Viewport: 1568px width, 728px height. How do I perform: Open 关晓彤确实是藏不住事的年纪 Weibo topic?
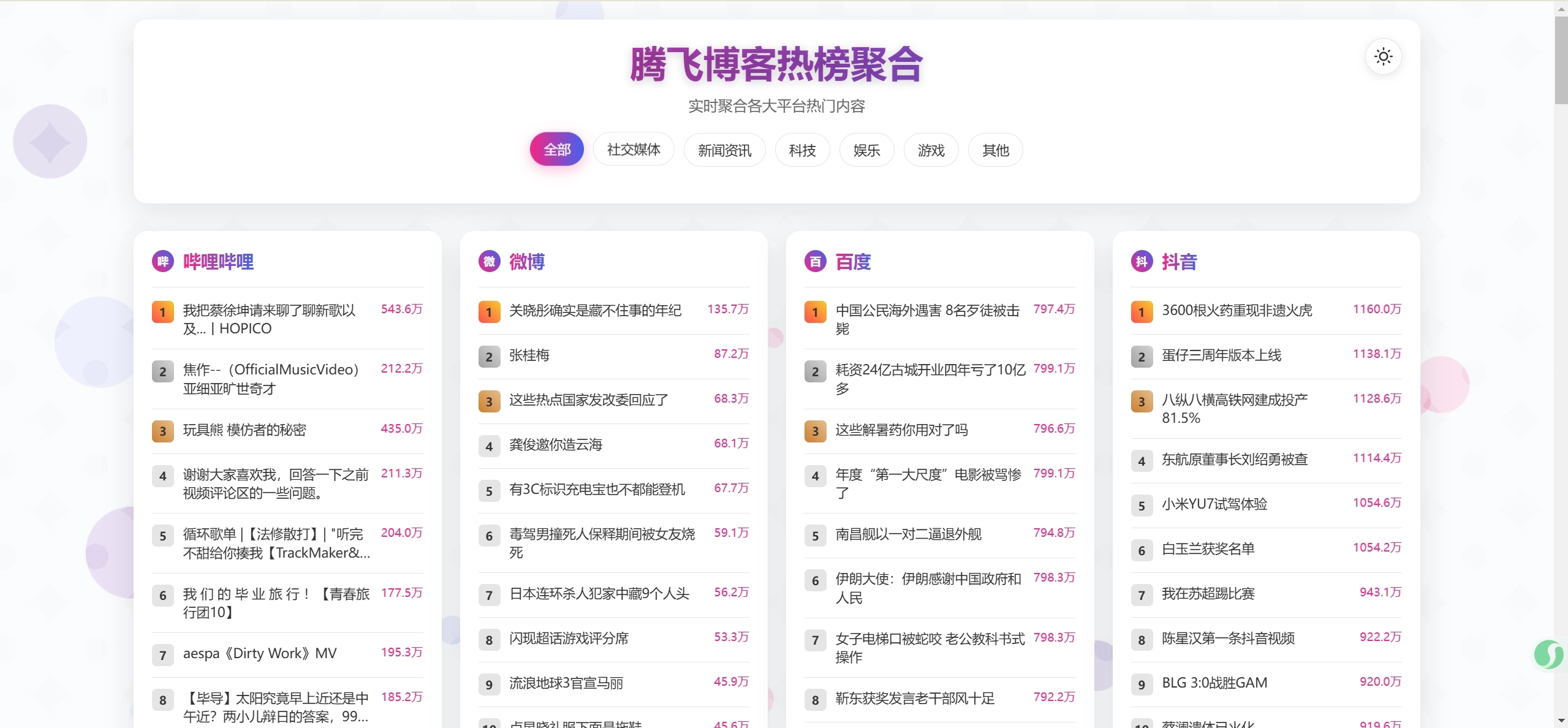(613, 311)
